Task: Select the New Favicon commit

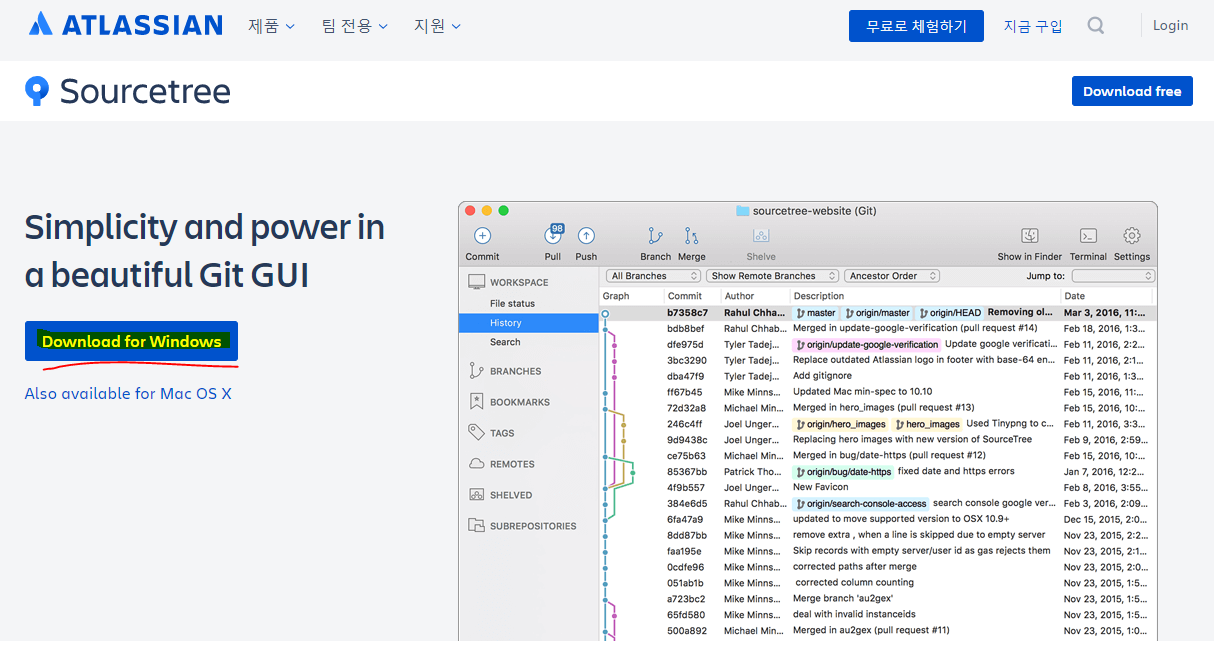Action: [x=878, y=487]
